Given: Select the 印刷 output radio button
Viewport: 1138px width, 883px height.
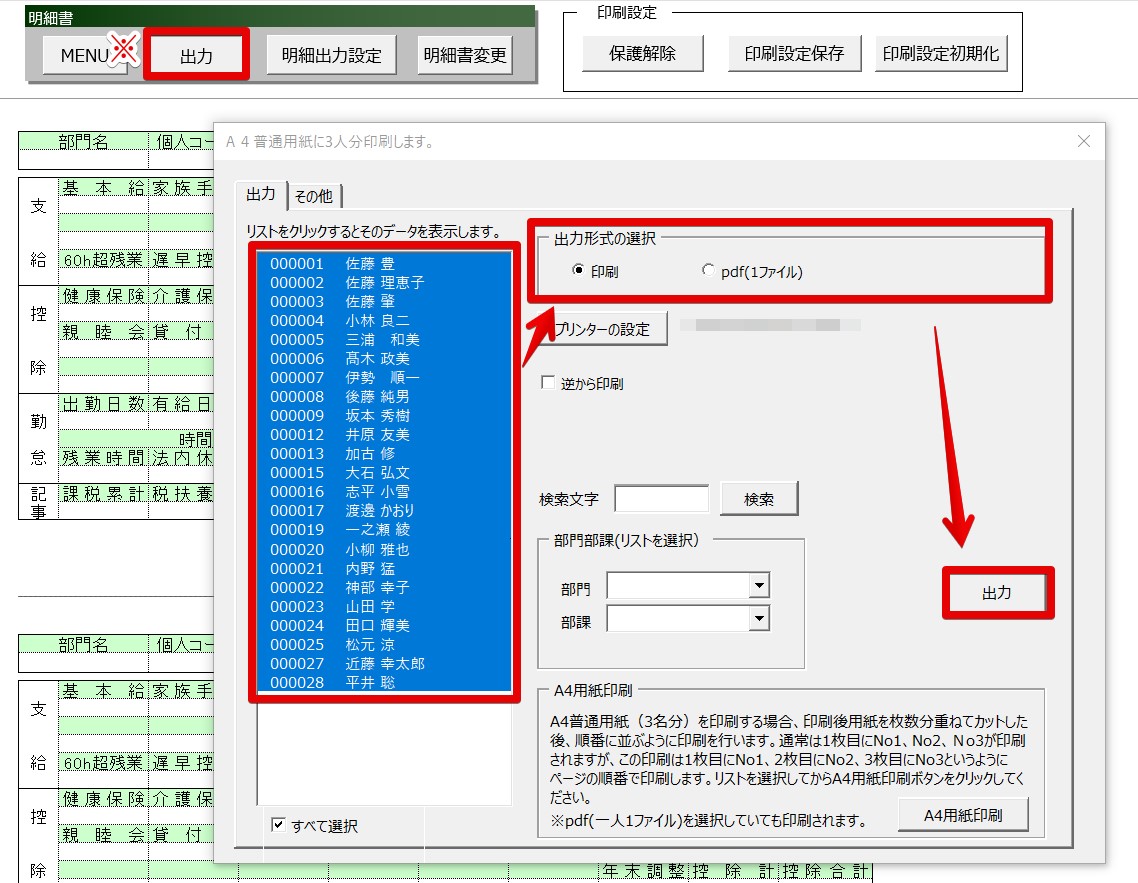Looking at the screenshot, I should [578, 270].
